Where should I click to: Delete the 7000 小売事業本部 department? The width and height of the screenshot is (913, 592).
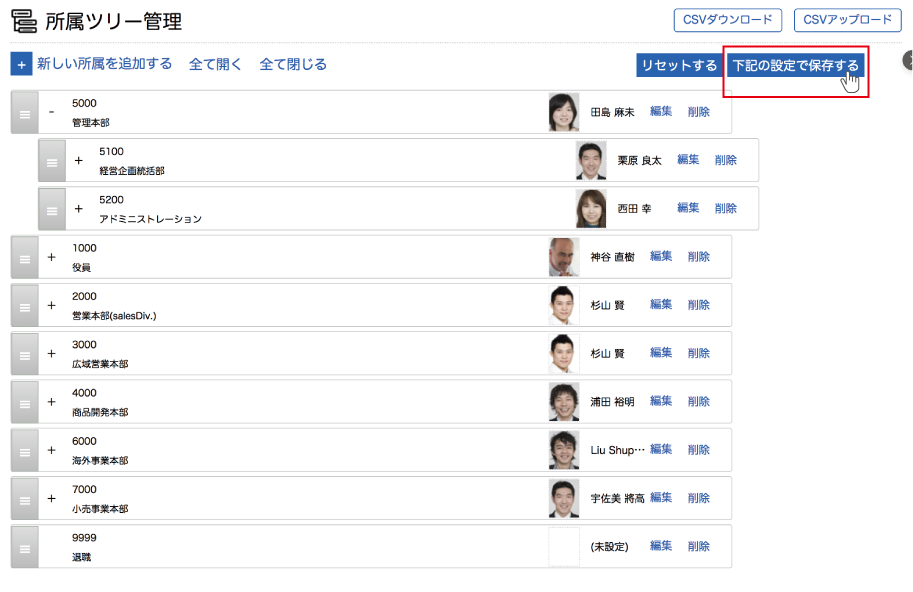(699, 498)
